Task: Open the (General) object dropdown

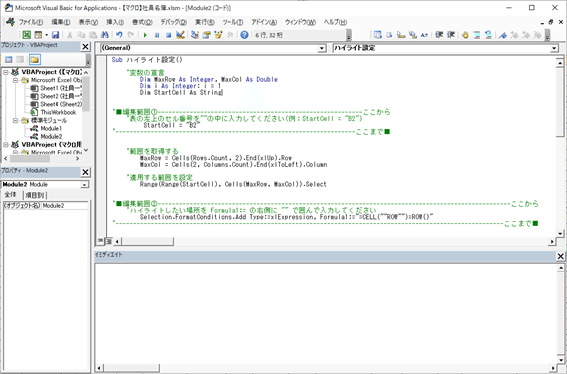Action: pos(322,48)
